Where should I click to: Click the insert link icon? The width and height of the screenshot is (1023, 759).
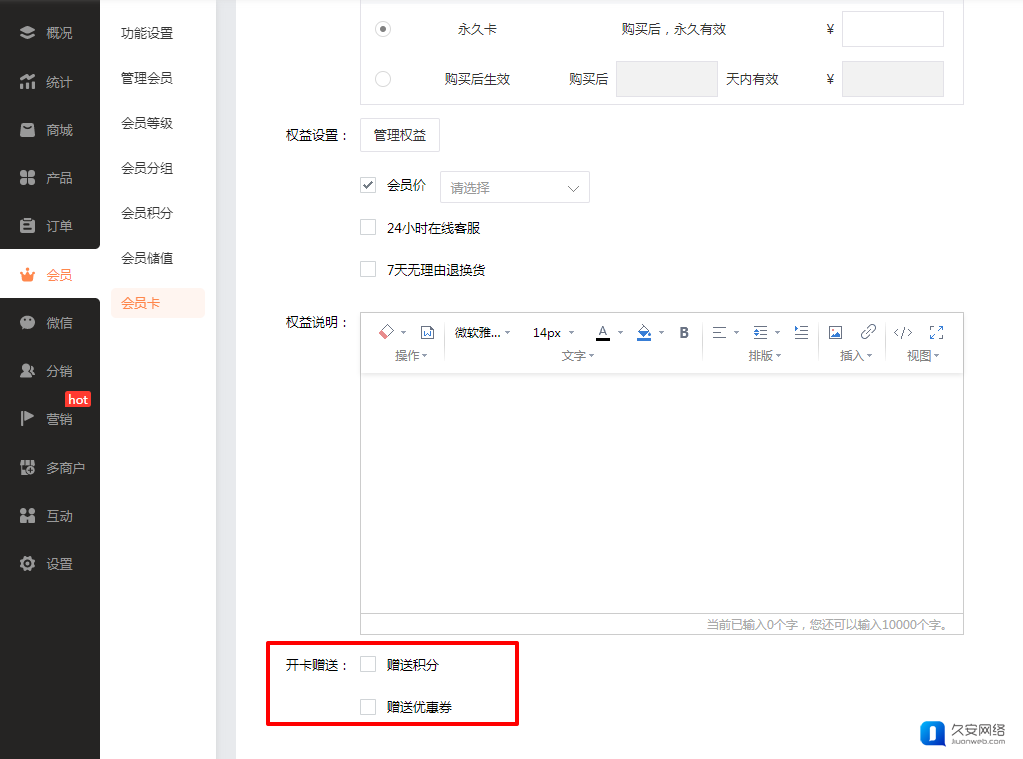[x=868, y=332]
